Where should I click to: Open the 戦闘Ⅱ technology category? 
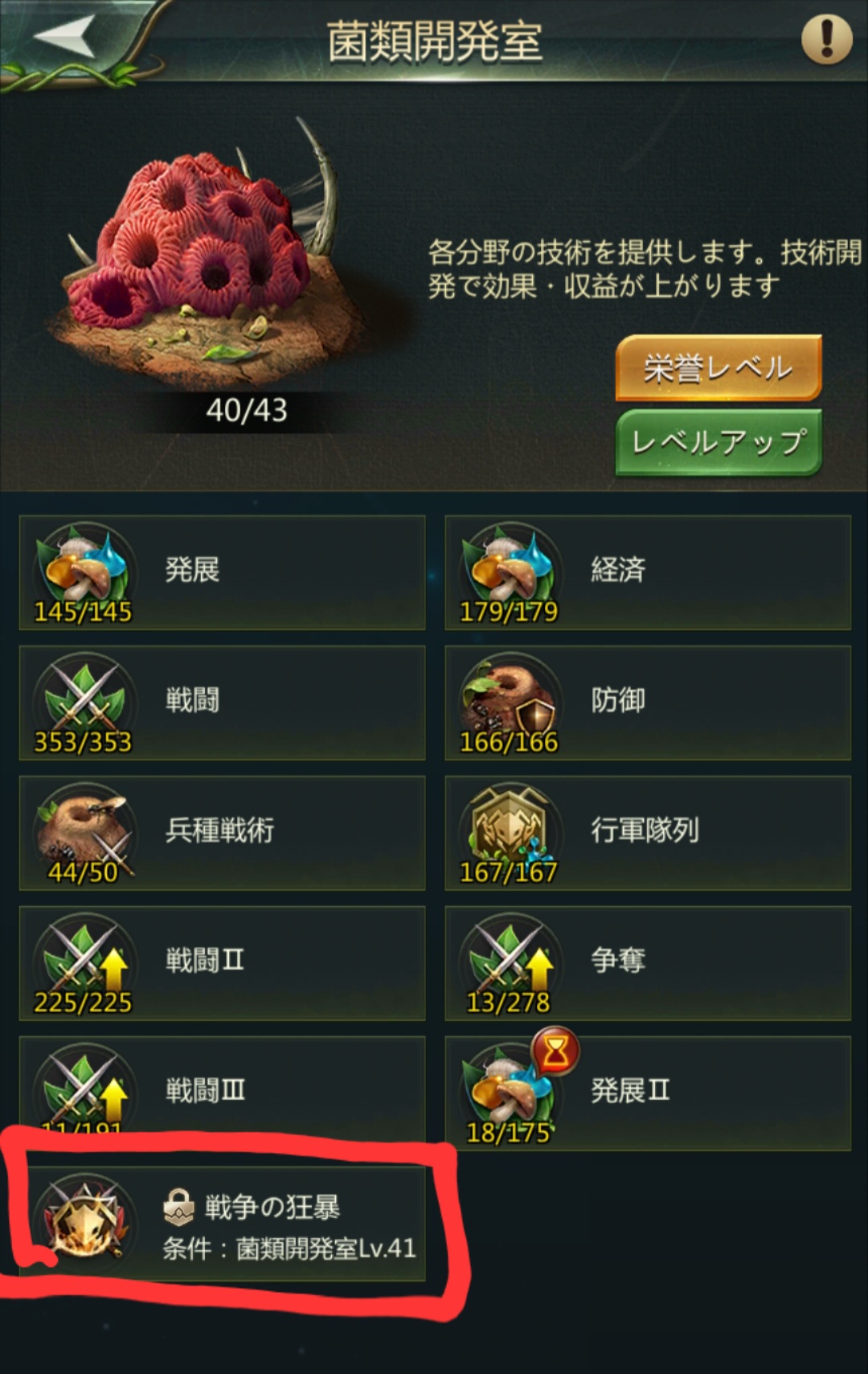(x=222, y=963)
